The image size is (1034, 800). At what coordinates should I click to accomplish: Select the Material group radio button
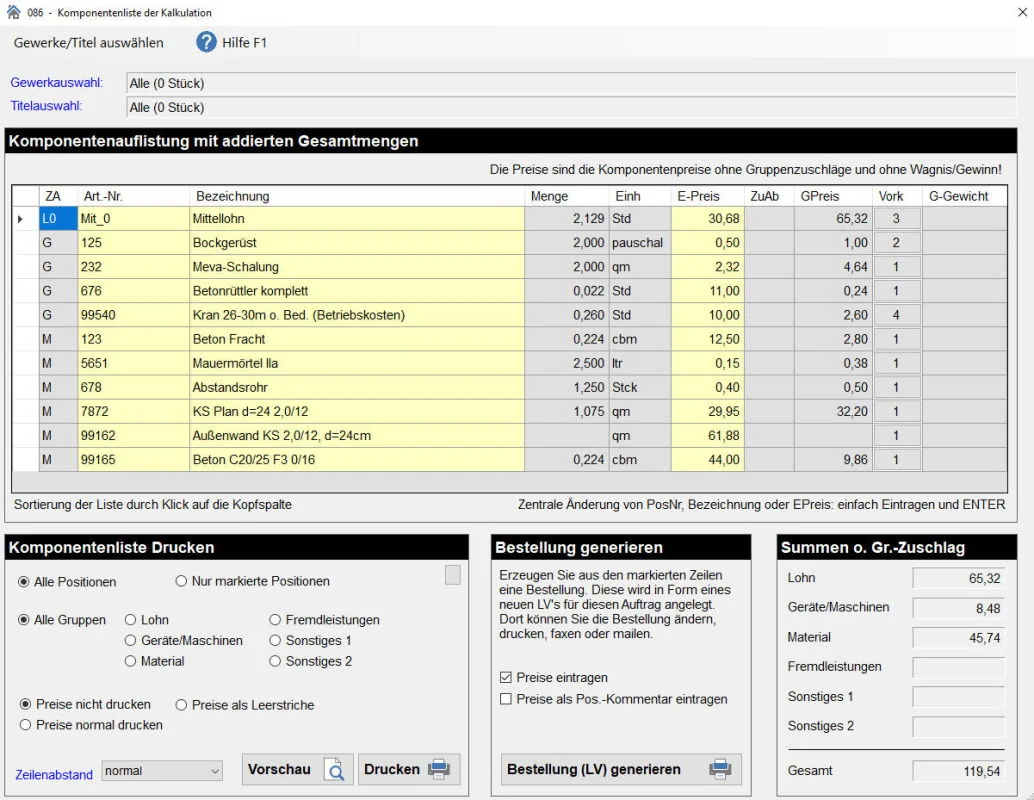131,661
